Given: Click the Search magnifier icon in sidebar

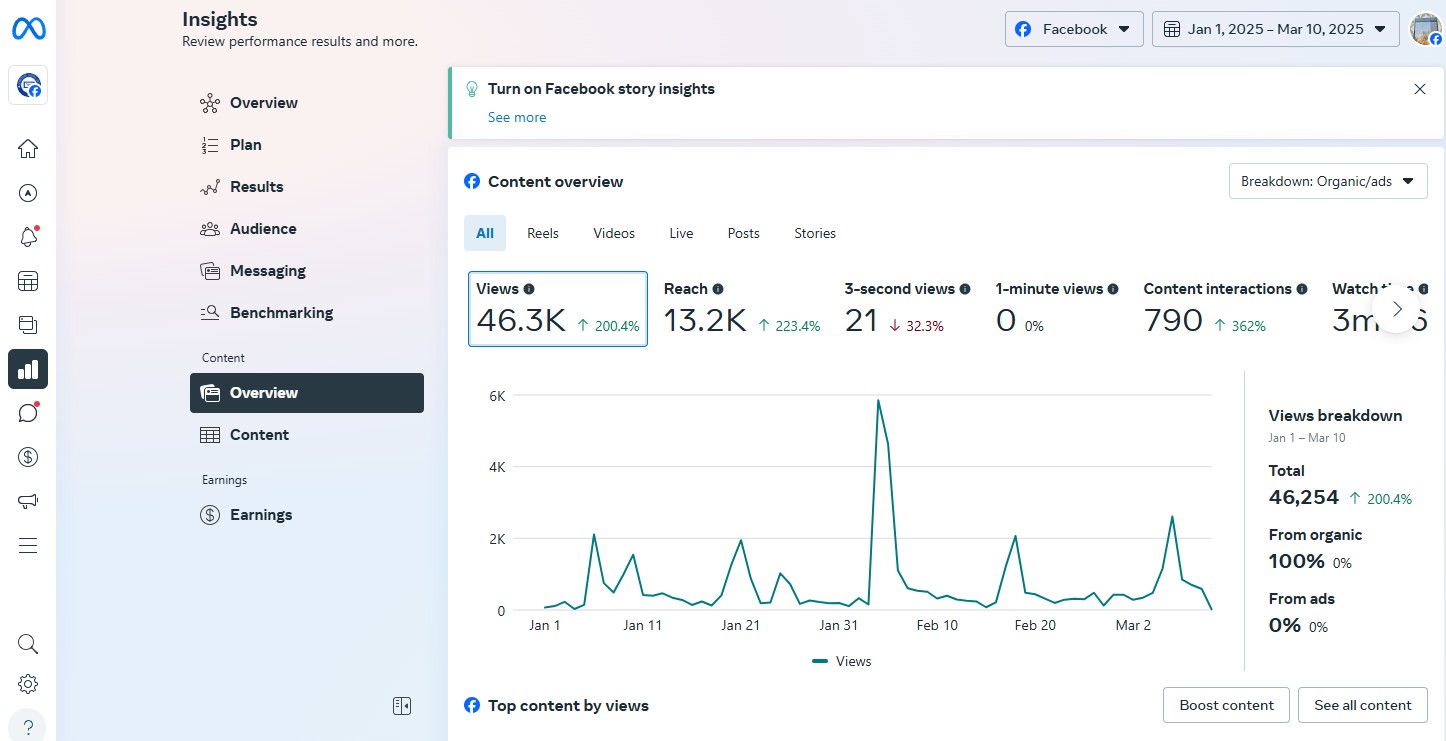Looking at the screenshot, I should 28,644.
